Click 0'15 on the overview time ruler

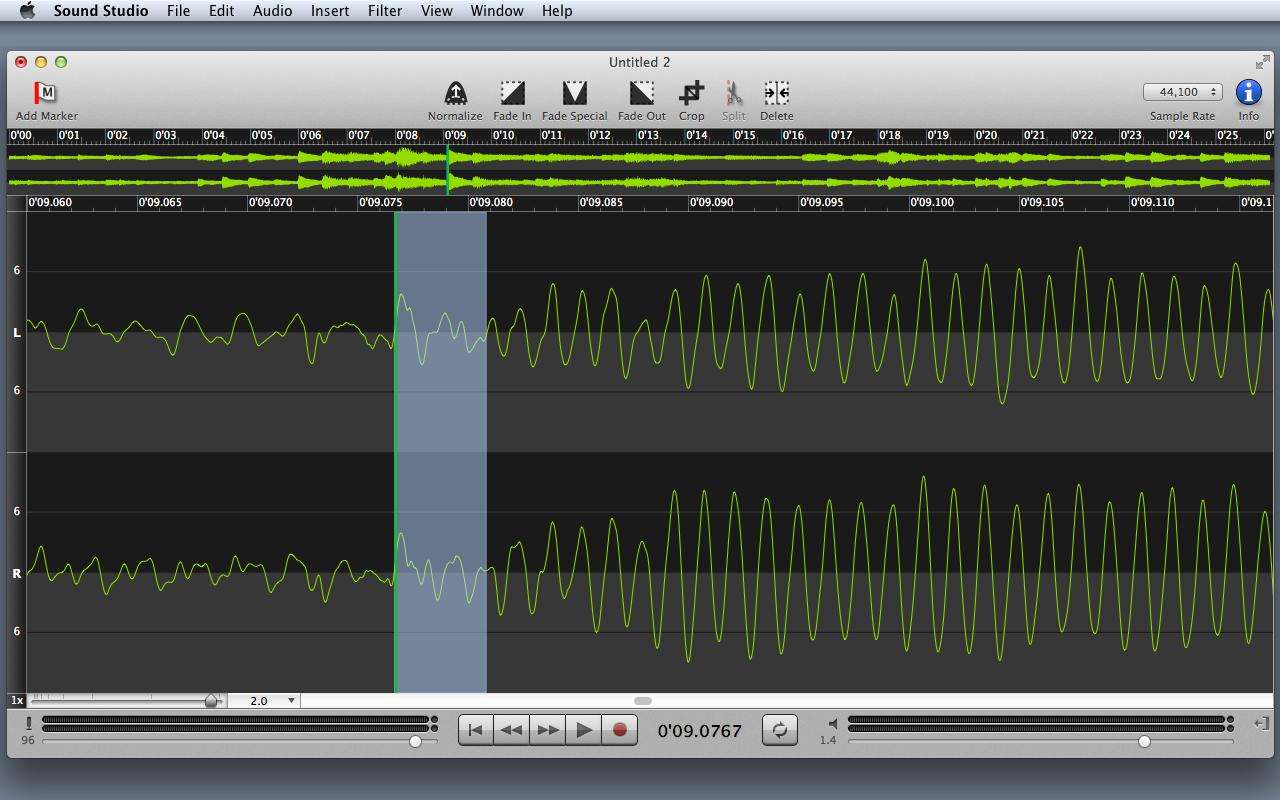(x=745, y=135)
